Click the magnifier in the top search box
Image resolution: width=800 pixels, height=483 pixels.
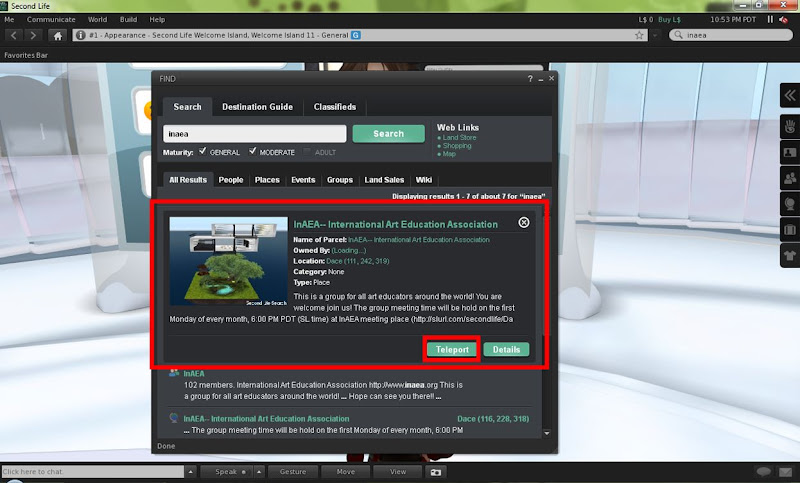678,35
